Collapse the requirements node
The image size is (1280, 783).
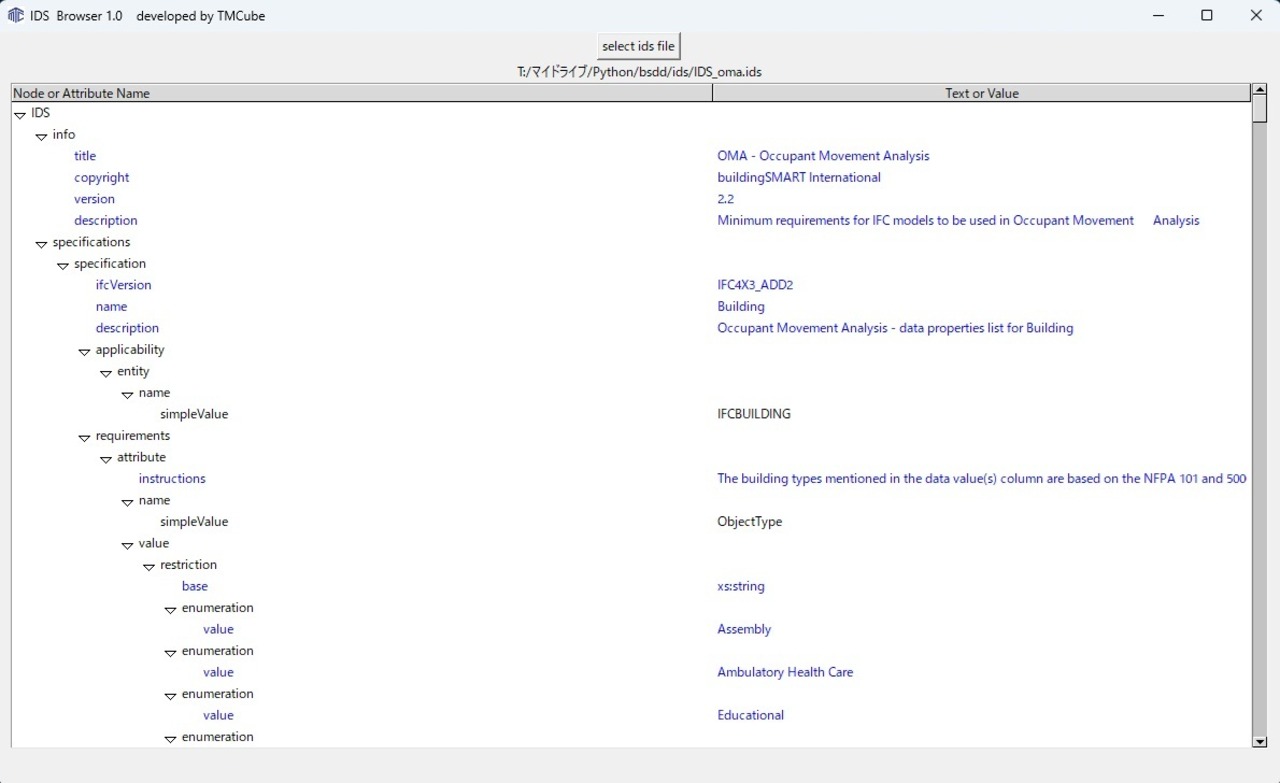84,437
